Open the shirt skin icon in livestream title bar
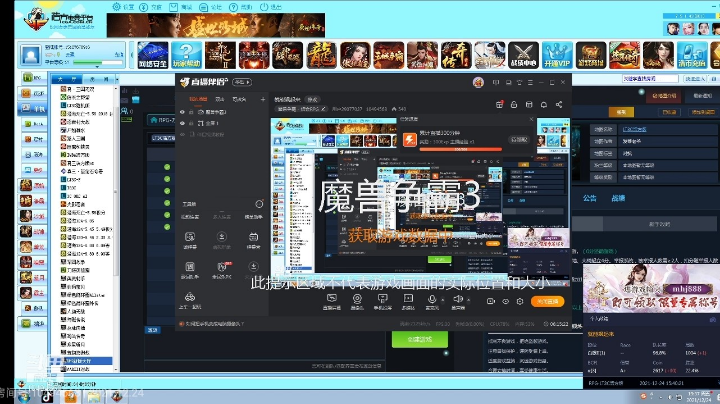This screenshot has width=720, height=404. (519, 83)
